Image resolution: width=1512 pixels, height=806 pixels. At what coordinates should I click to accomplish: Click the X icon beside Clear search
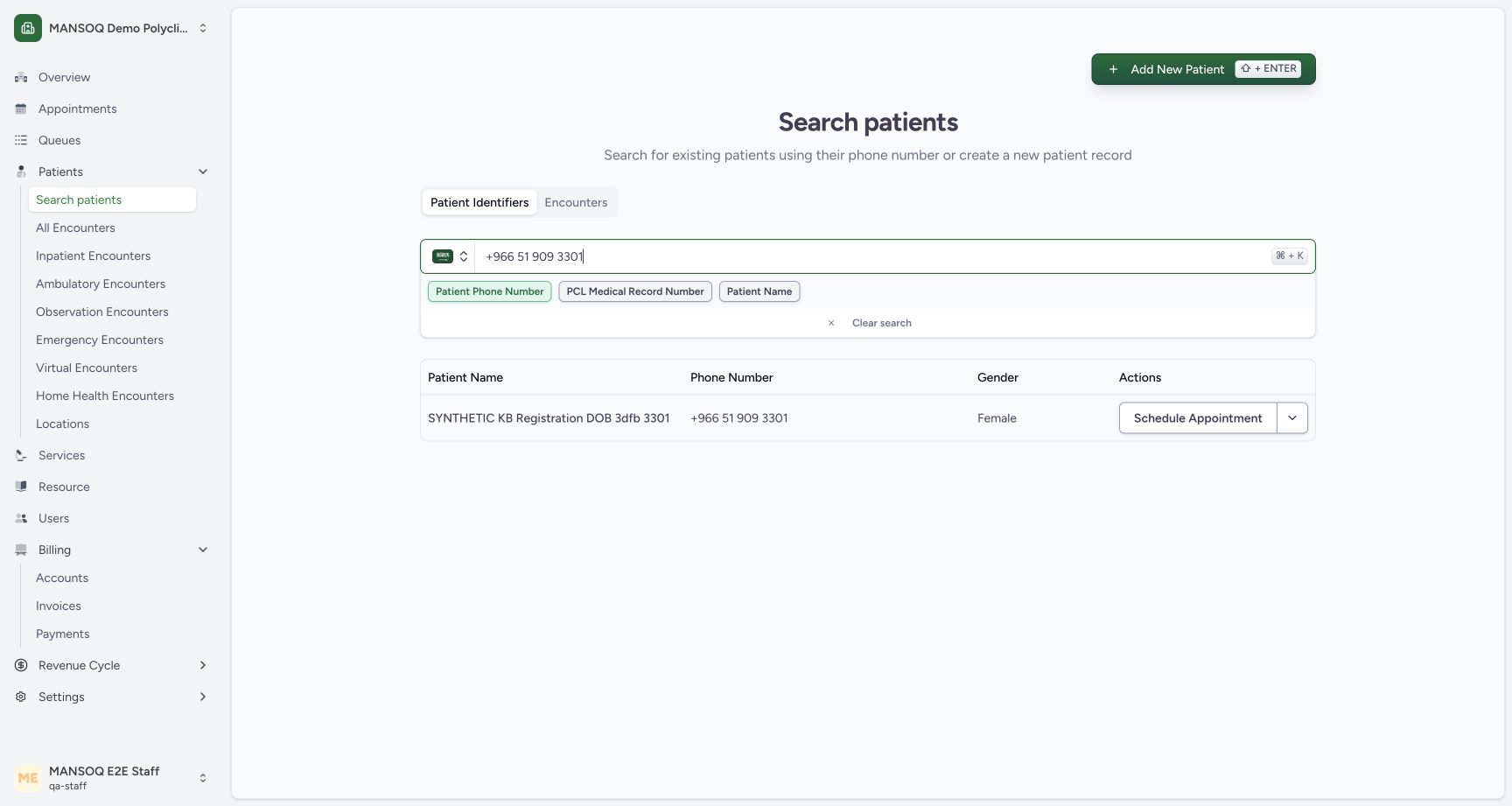click(831, 323)
